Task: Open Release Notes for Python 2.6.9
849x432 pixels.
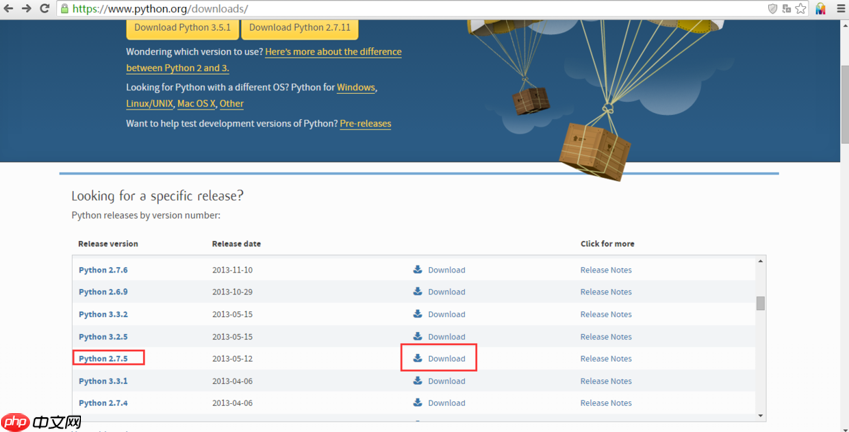Action: pos(606,292)
